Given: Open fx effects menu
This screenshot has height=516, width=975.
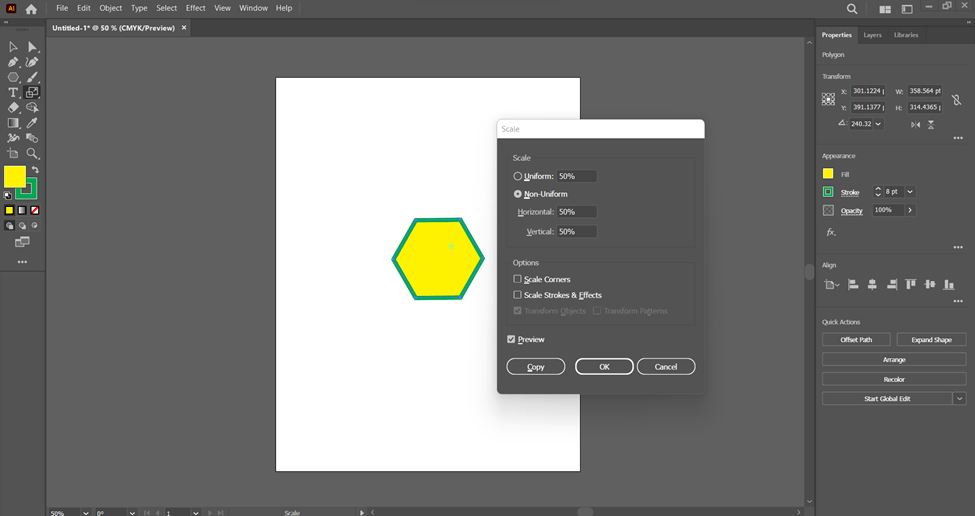Looking at the screenshot, I should click(x=831, y=233).
